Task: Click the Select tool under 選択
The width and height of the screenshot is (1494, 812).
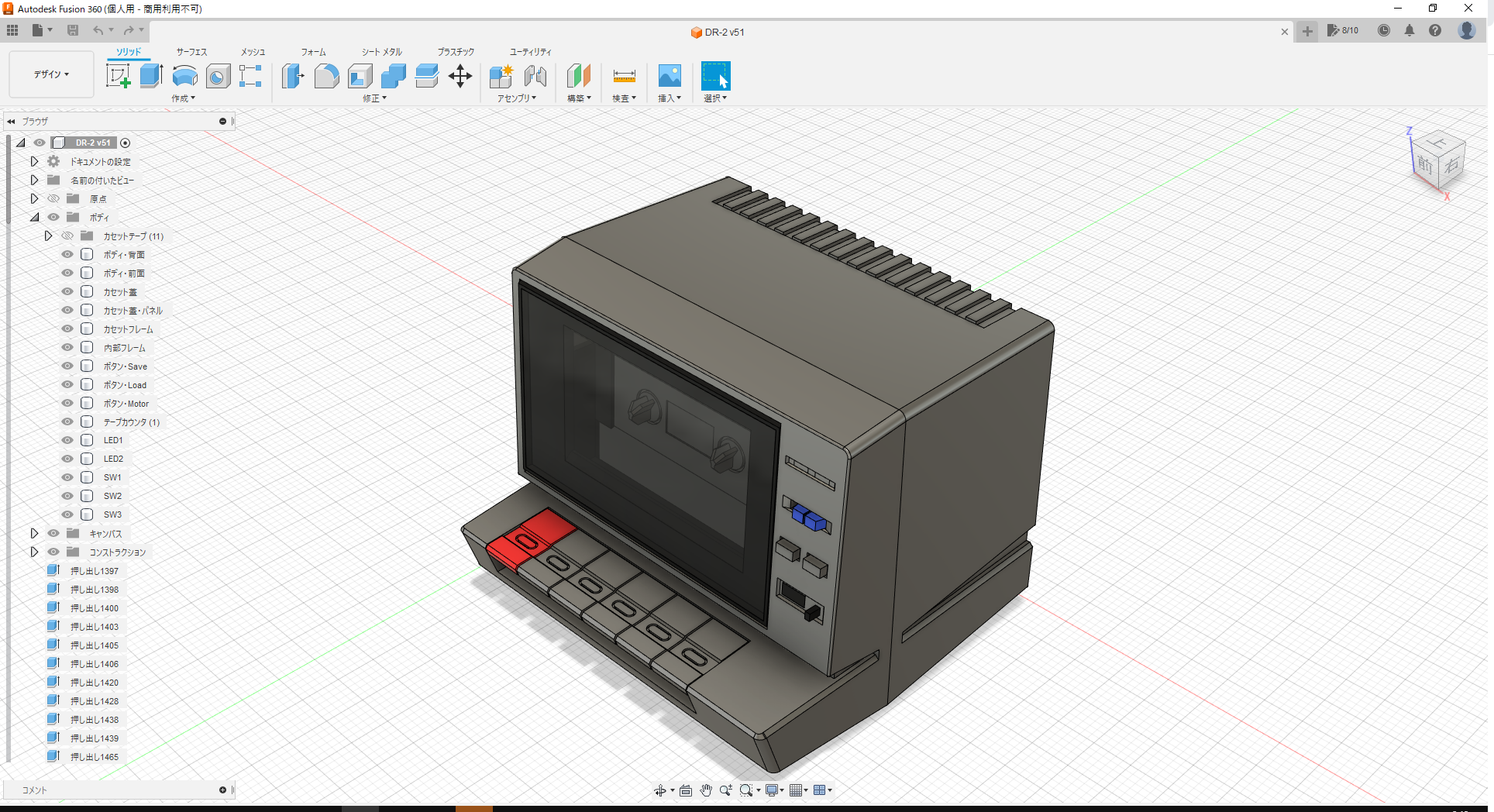Action: tap(714, 76)
